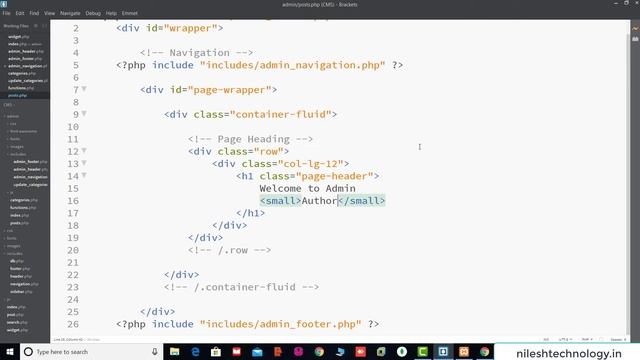Open footer.php in the file tree
The height and width of the screenshot is (360, 640).
click(20, 269)
